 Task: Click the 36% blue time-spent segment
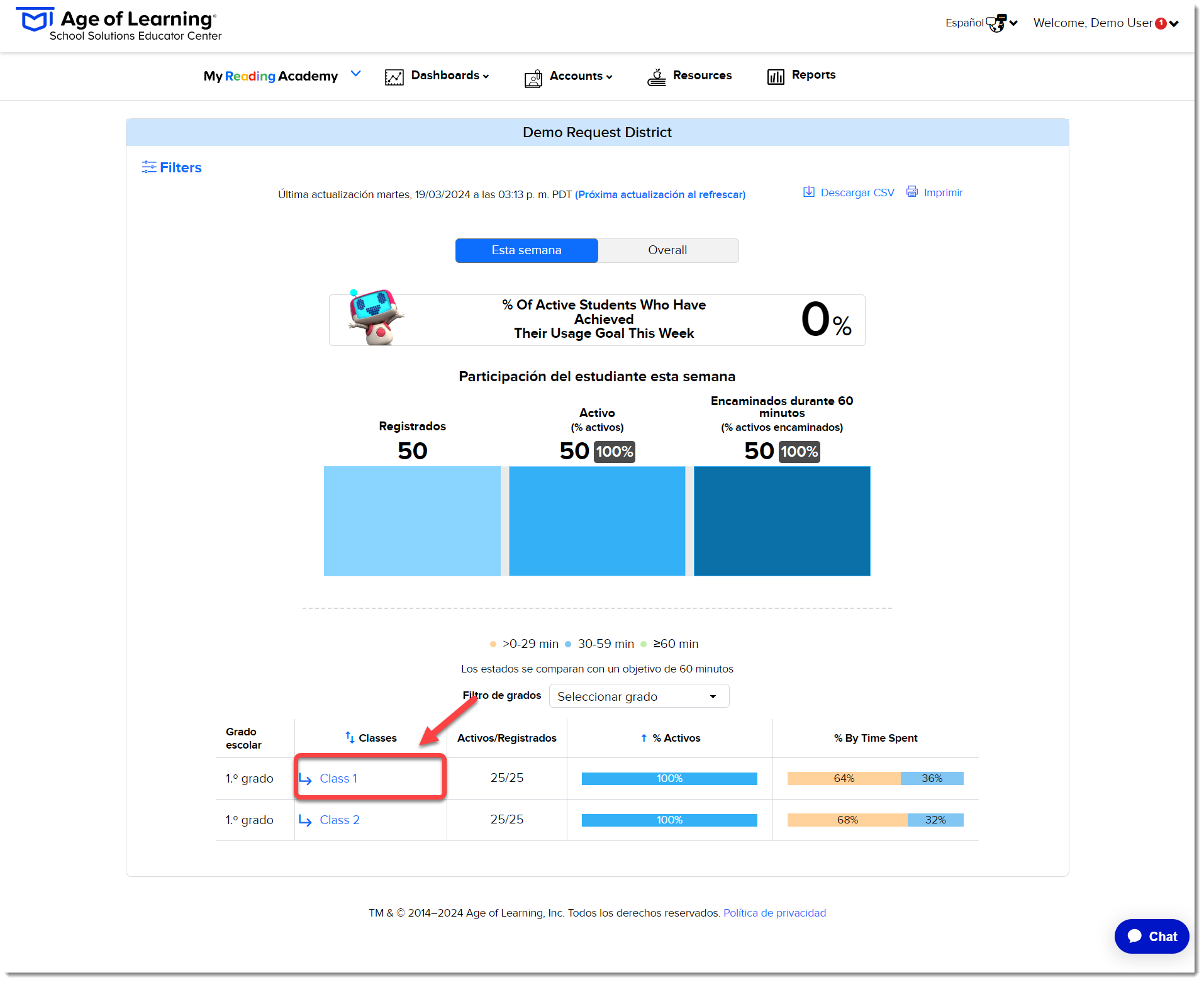tap(932, 779)
